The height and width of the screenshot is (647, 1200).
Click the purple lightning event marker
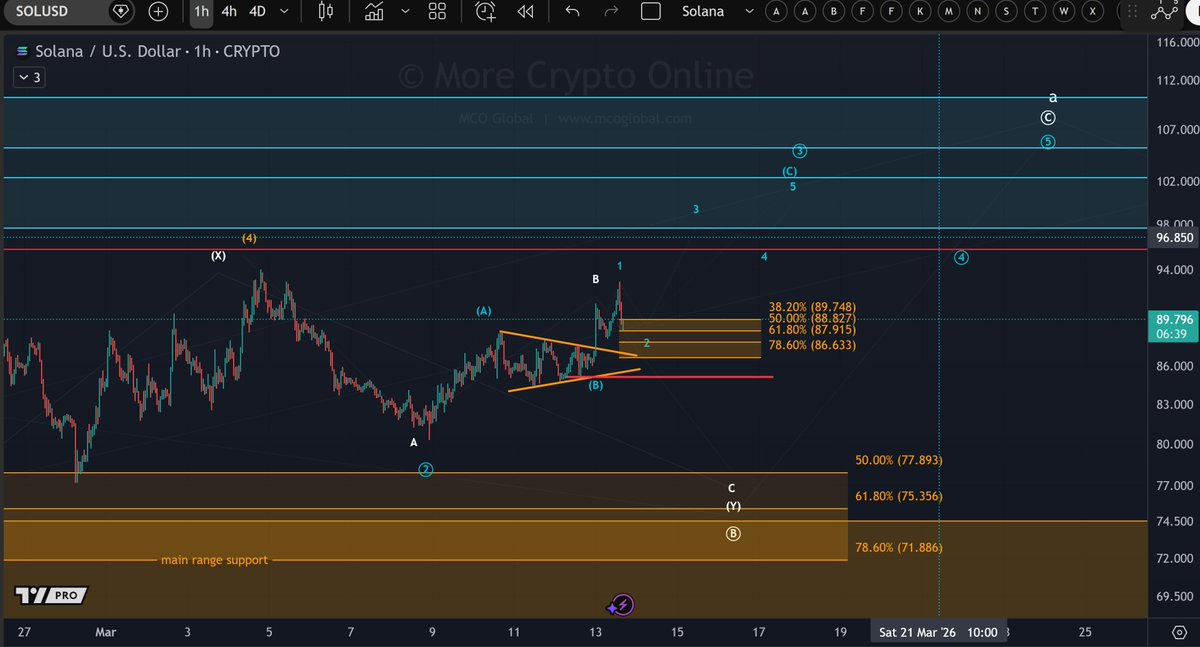tap(622, 605)
